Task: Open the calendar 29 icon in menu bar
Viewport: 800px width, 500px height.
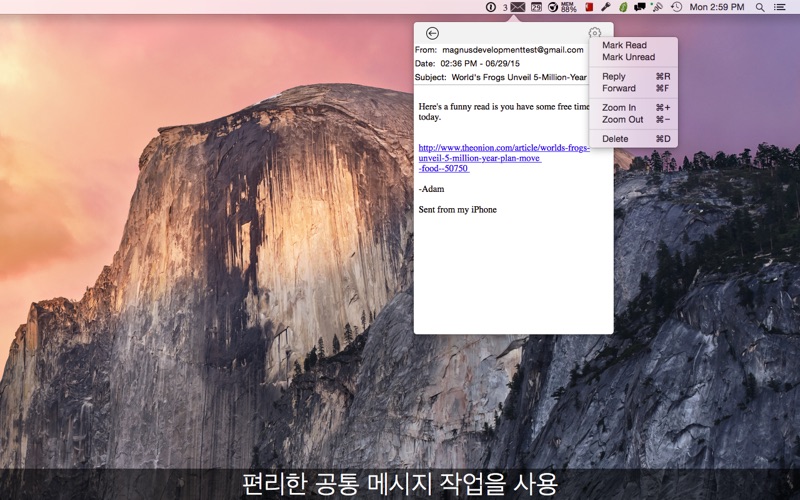Action: tap(536, 7)
